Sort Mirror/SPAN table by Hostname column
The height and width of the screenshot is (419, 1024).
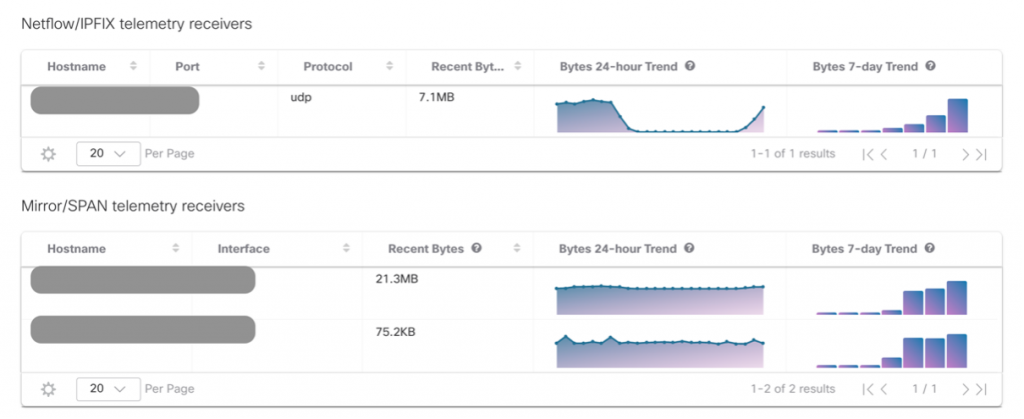175,249
